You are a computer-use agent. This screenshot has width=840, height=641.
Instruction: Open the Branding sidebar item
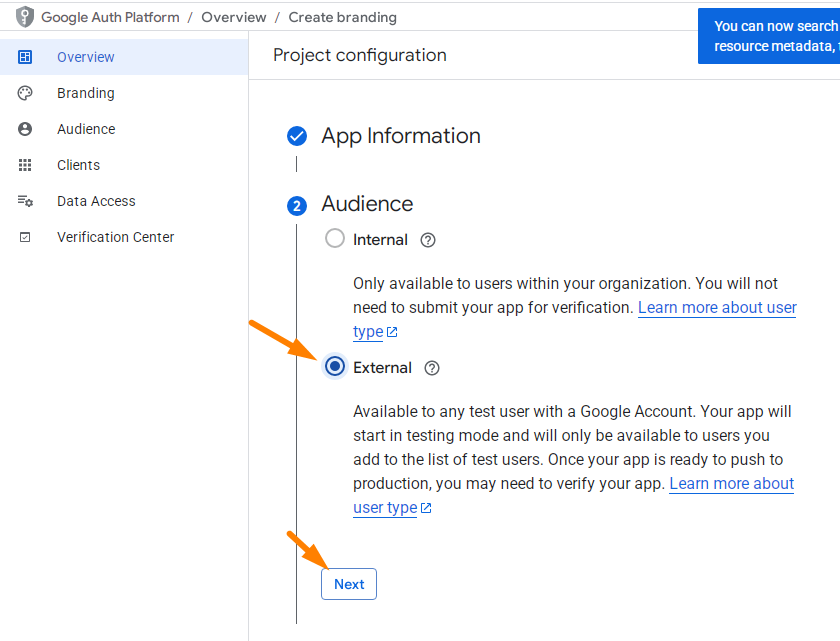[124, 93]
